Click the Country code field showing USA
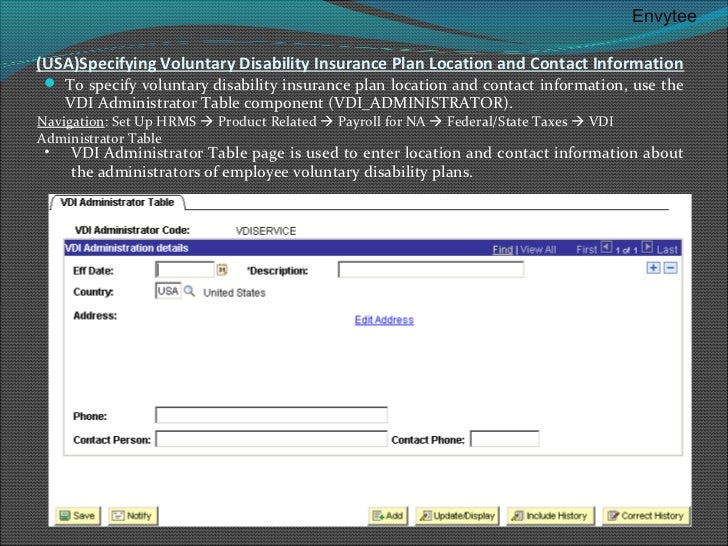 pyautogui.click(x=168, y=291)
